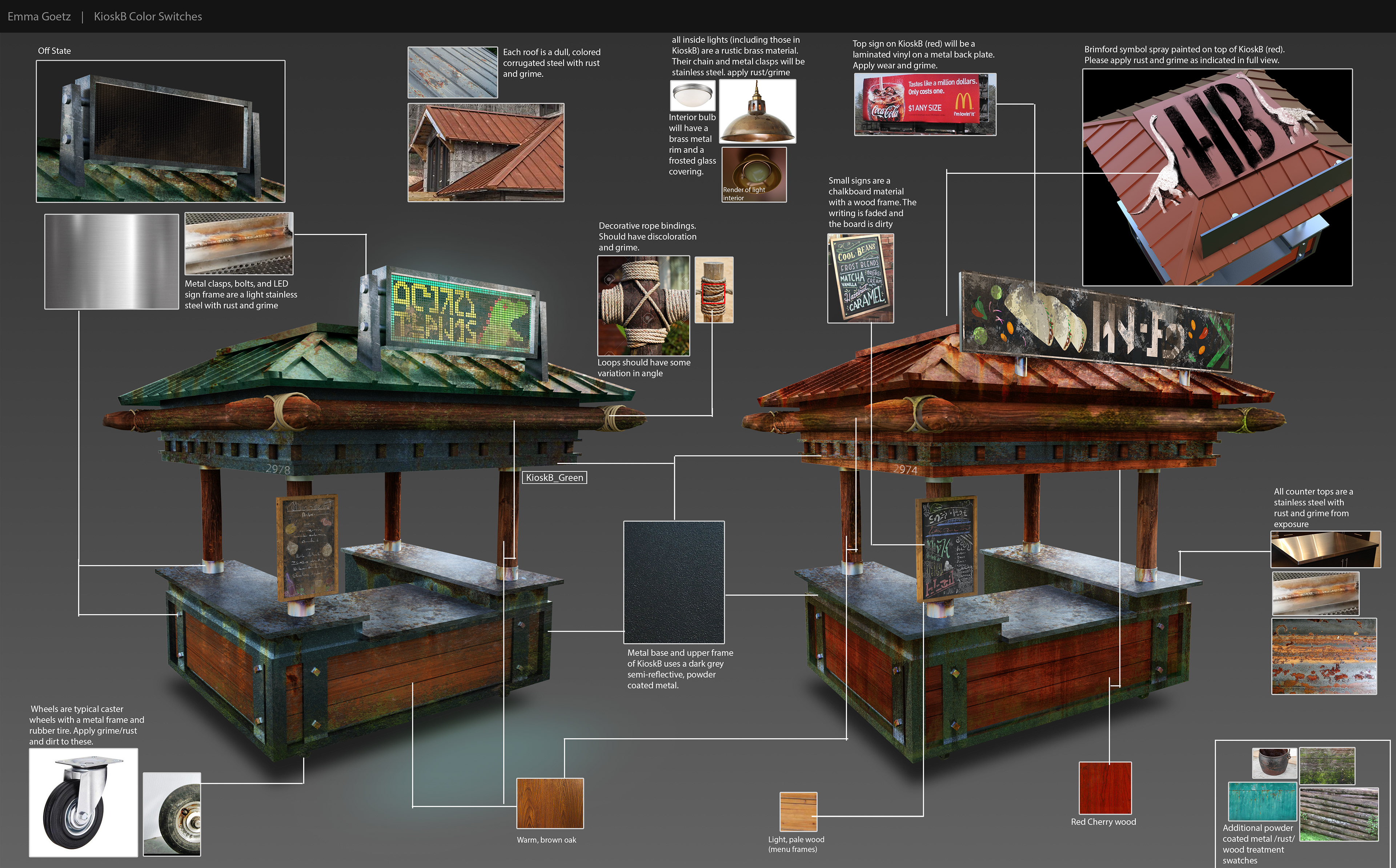Click the Render of light interior image
The height and width of the screenshot is (868, 1396).
click(754, 174)
